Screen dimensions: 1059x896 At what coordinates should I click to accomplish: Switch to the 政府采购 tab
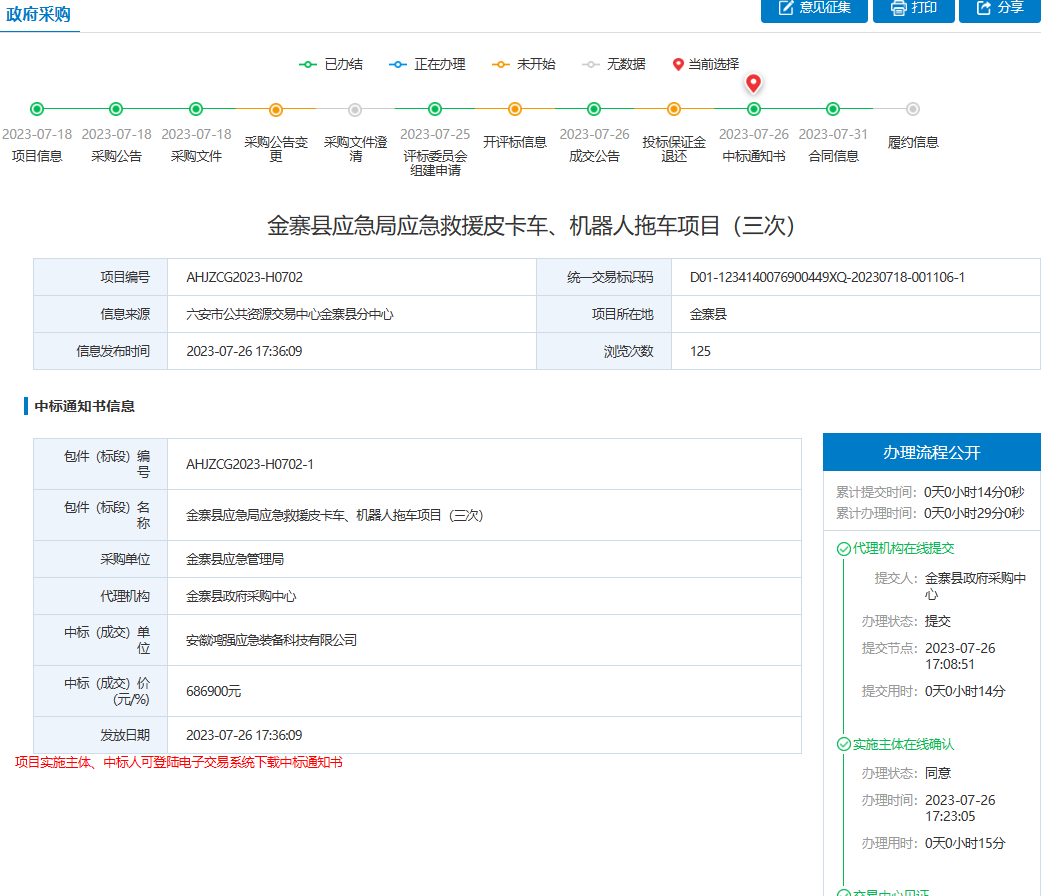point(38,15)
